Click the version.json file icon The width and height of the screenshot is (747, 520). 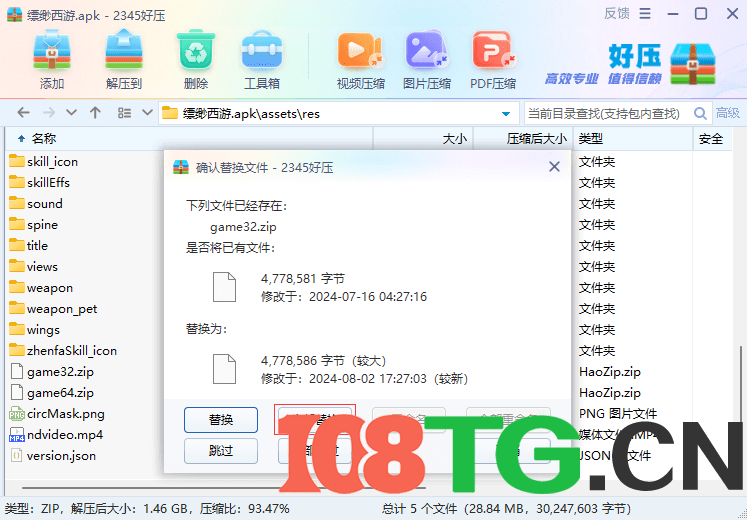(x=17, y=455)
